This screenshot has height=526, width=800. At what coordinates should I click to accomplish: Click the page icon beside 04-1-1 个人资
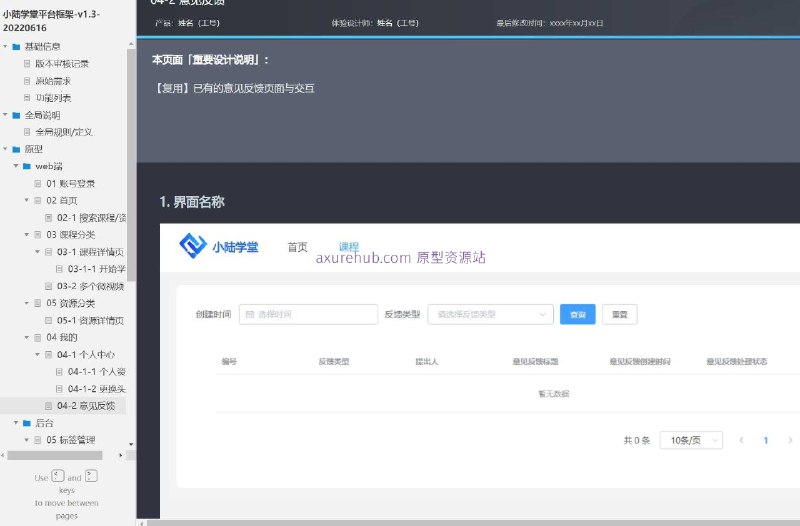(x=59, y=371)
